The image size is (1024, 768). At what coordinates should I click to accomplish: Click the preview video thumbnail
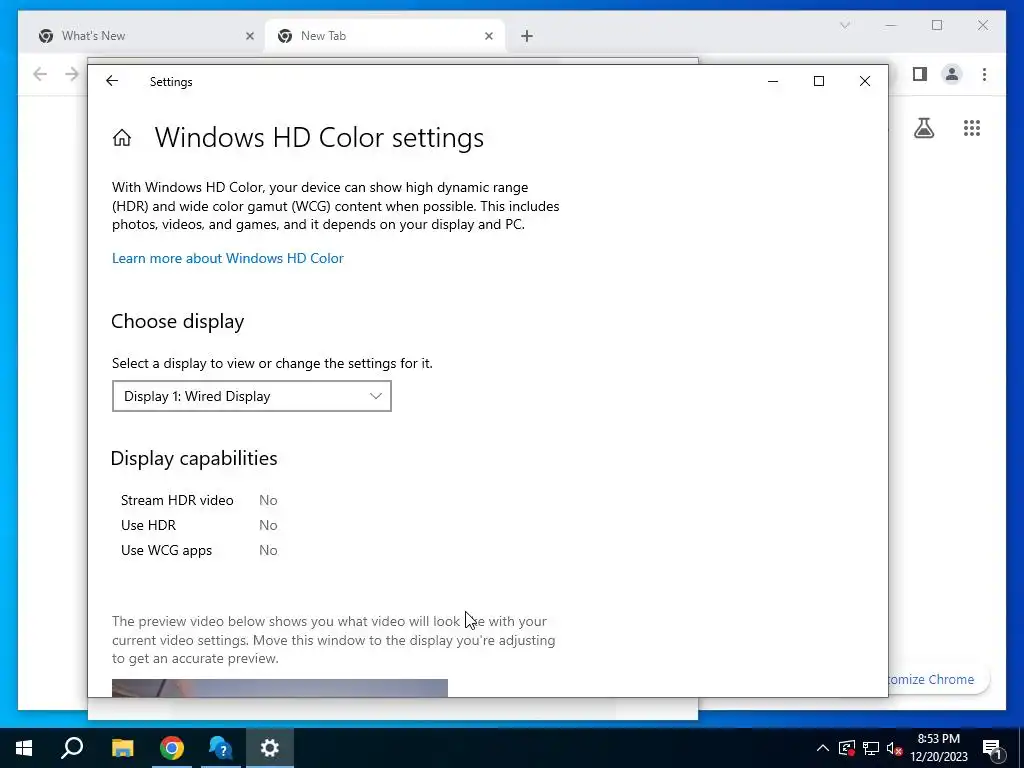pyautogui.click(x=280, y=688)
